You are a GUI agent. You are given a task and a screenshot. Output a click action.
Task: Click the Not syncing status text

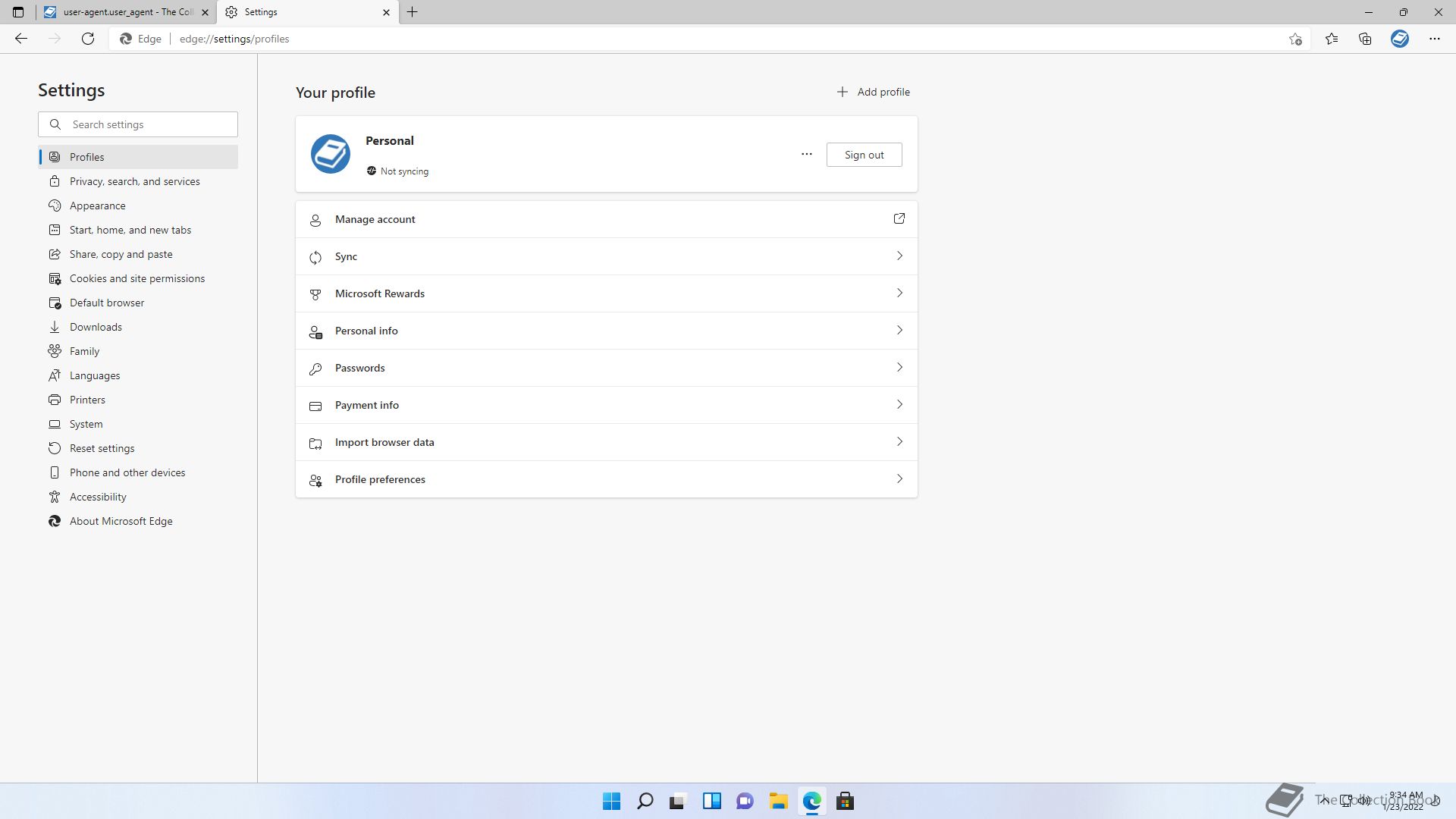pyautogui.click(x=404, y=171)
